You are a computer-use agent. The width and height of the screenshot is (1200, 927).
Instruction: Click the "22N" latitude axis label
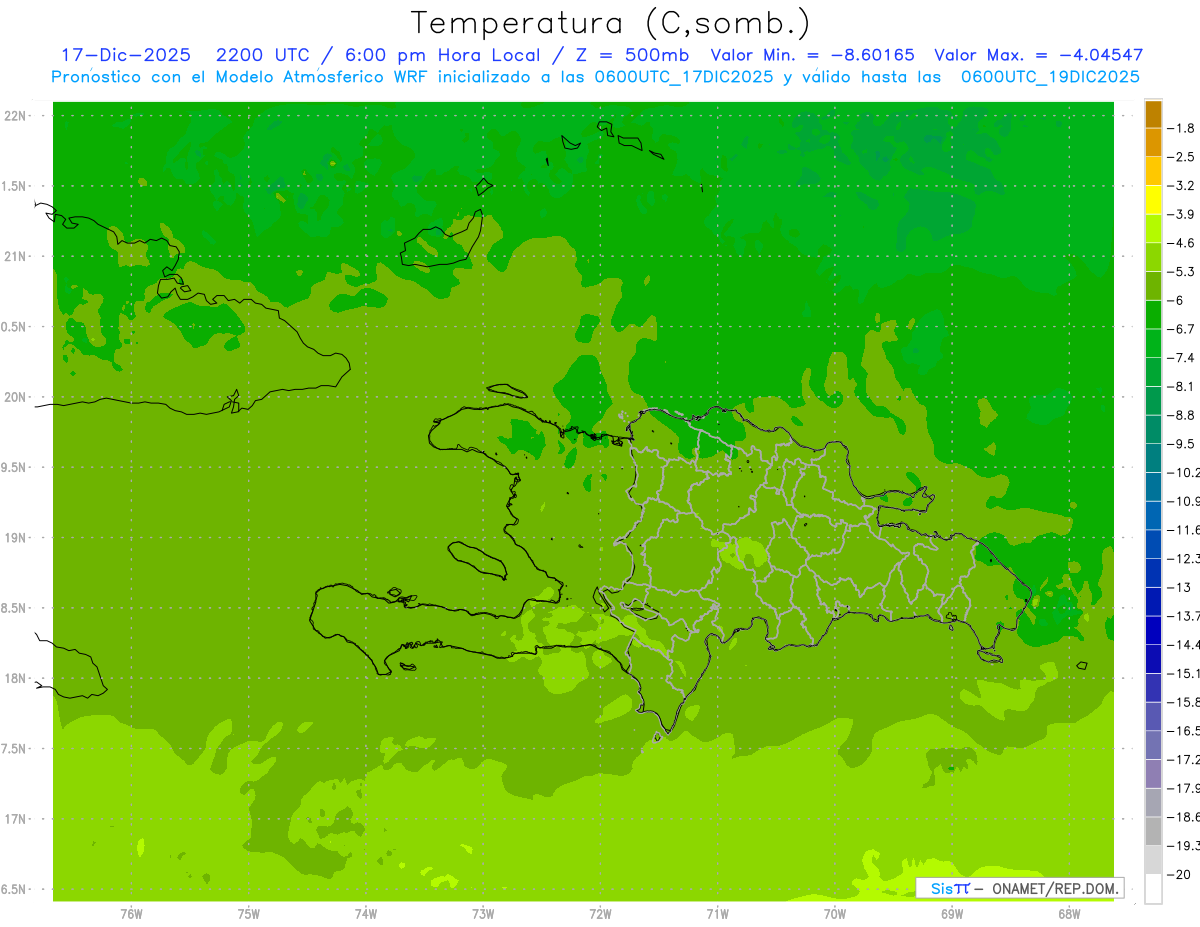pos(16,116)
